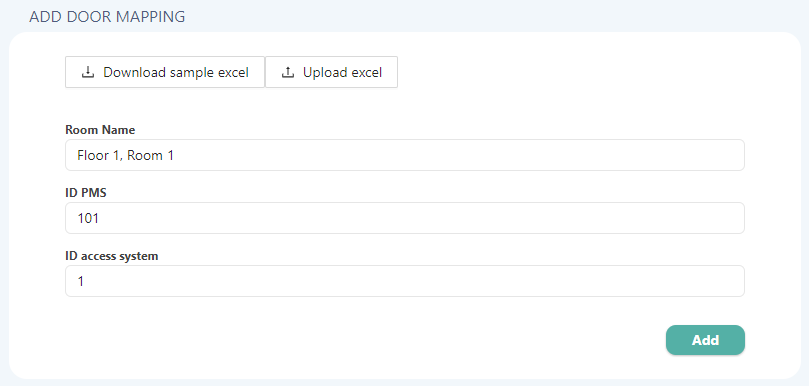Submit the mapping with the Add button
The height and width of the screenshot is (386, 809).
click(x=705, y=340)
